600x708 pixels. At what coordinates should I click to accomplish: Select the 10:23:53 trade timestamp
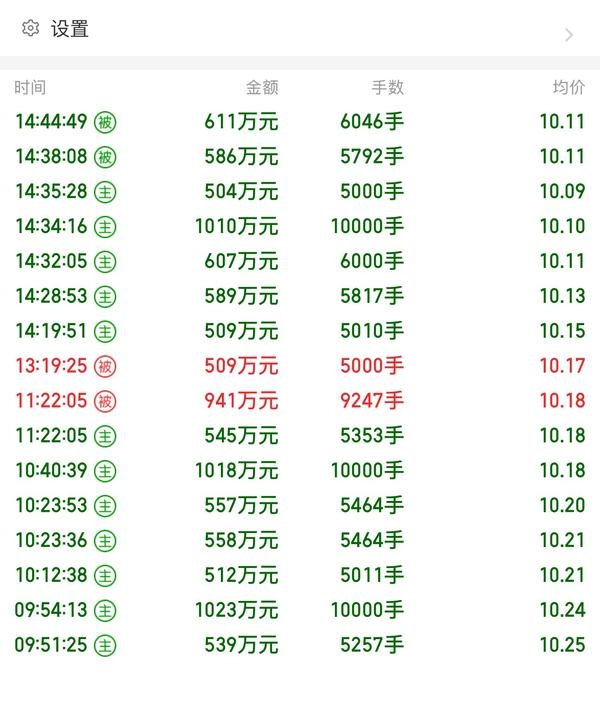tap(51, 506)
